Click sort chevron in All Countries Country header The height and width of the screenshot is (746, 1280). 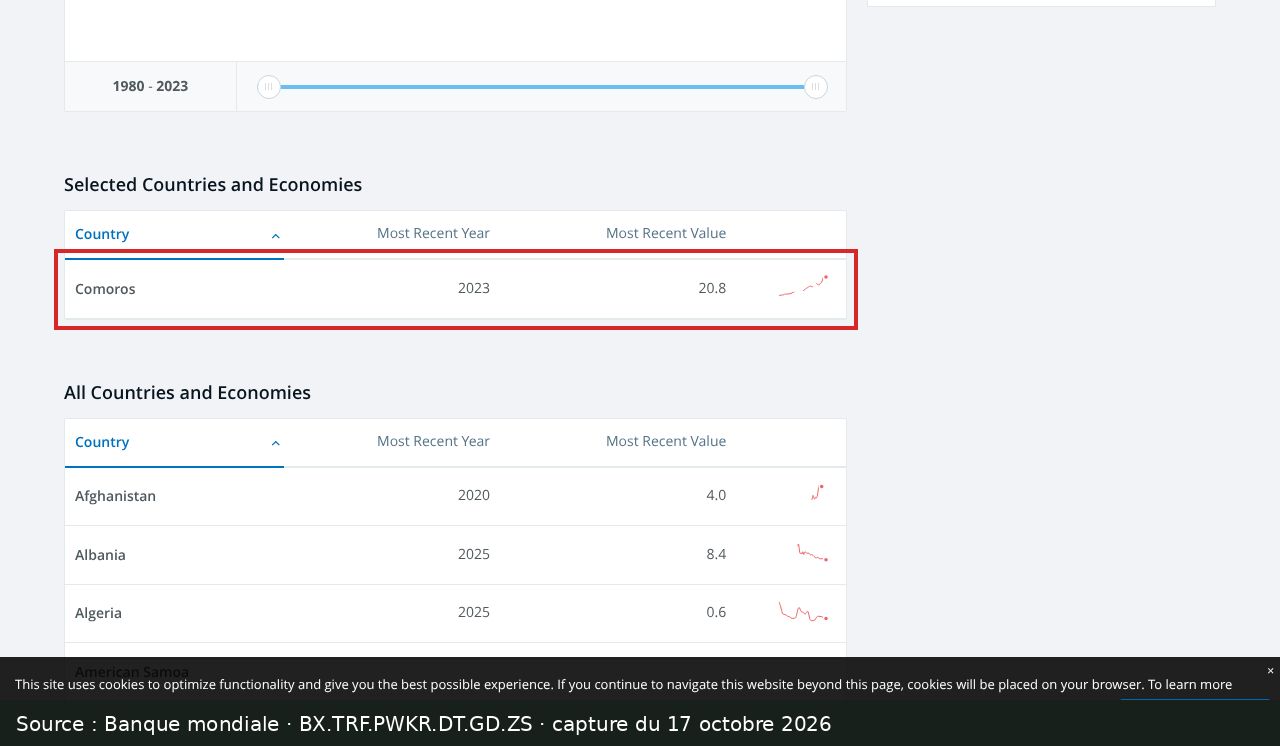(275, 444)
